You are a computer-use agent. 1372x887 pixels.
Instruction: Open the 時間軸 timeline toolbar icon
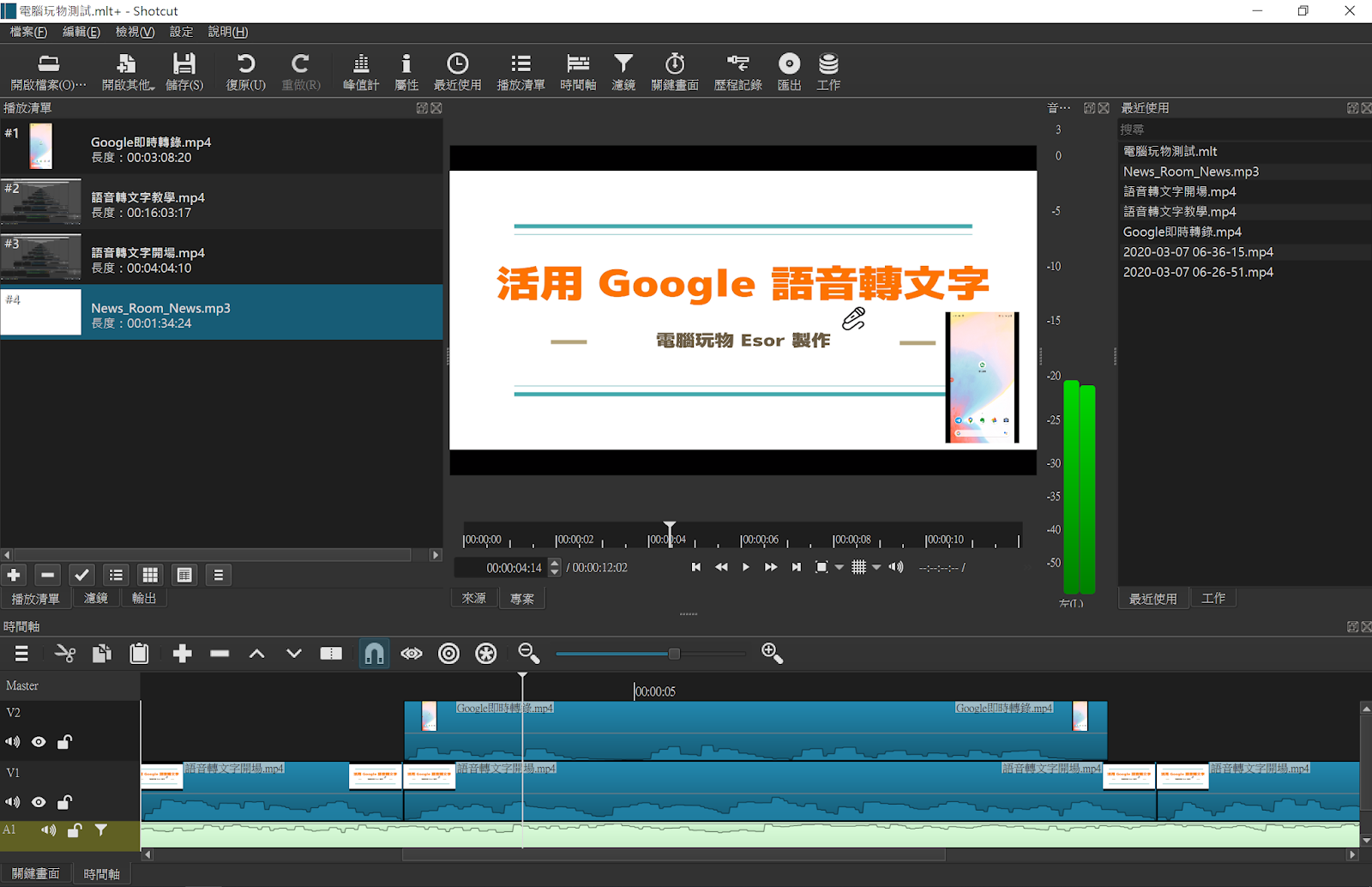[578, 72]
